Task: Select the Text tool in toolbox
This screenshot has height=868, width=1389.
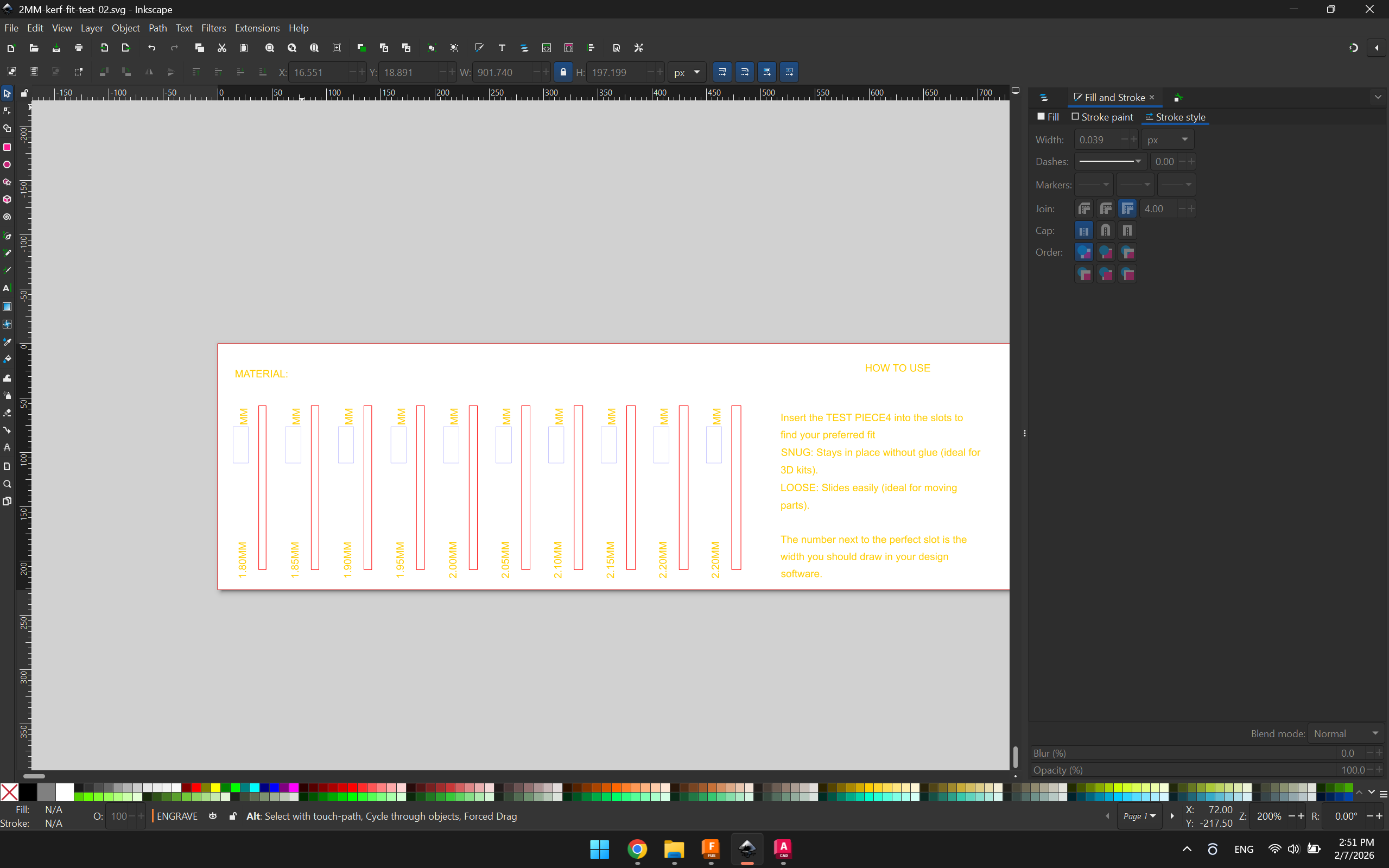Action: 7,288
